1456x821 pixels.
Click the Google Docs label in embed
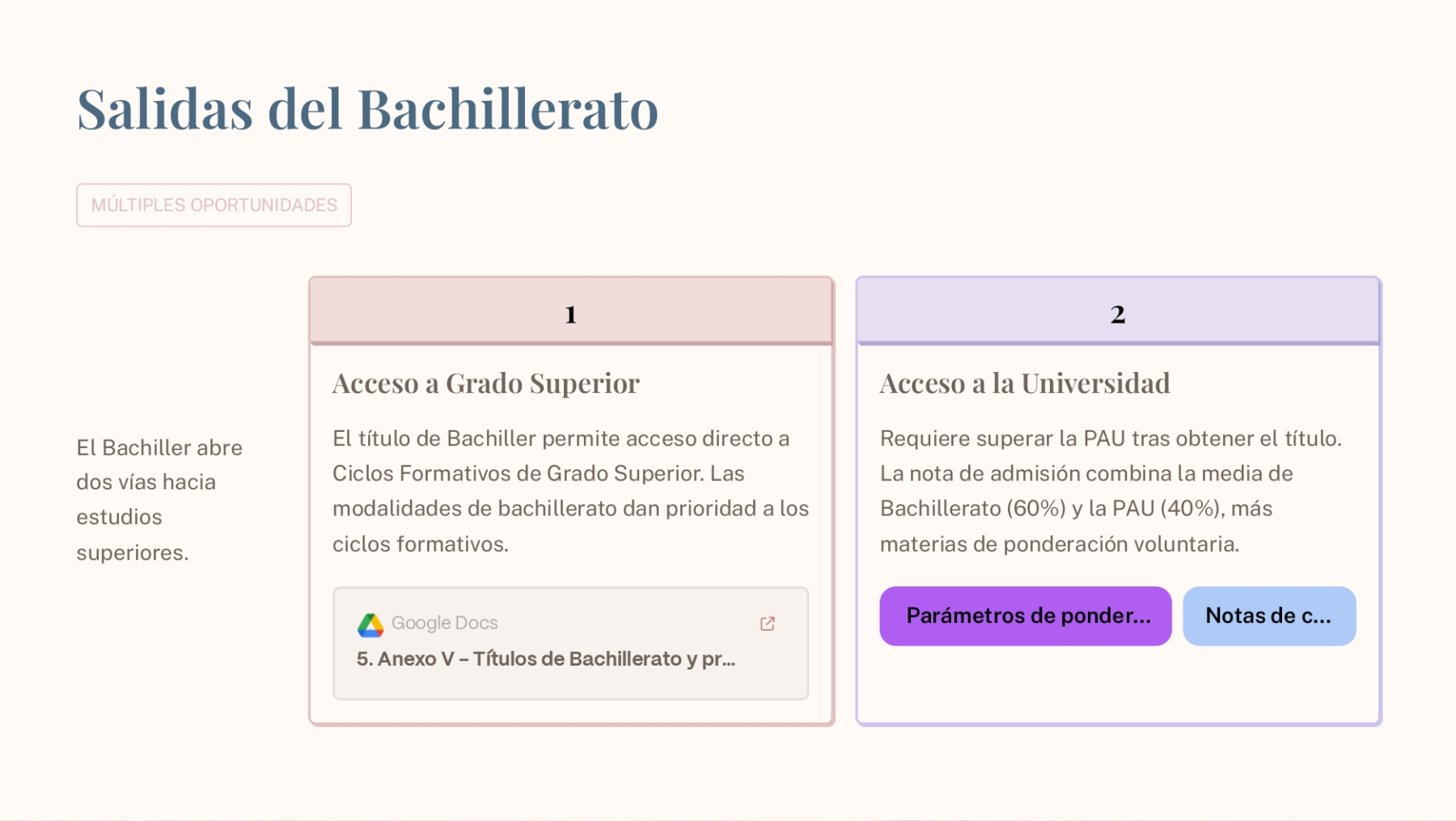click(444, 624)
